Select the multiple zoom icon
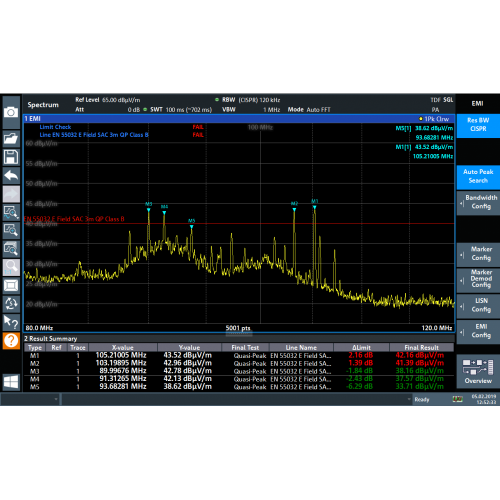Screen dimensions: 500x500 [x=11, y=249]
